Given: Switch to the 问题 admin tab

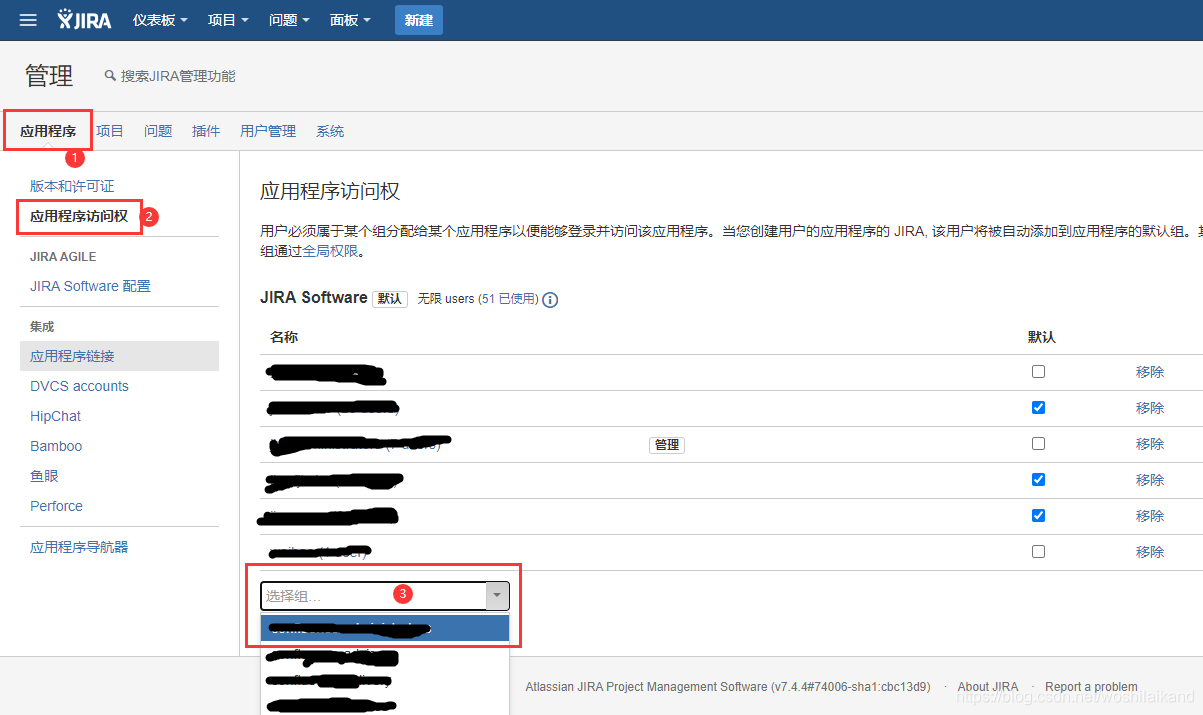Looking at the screenshot, I should point(158,131).
